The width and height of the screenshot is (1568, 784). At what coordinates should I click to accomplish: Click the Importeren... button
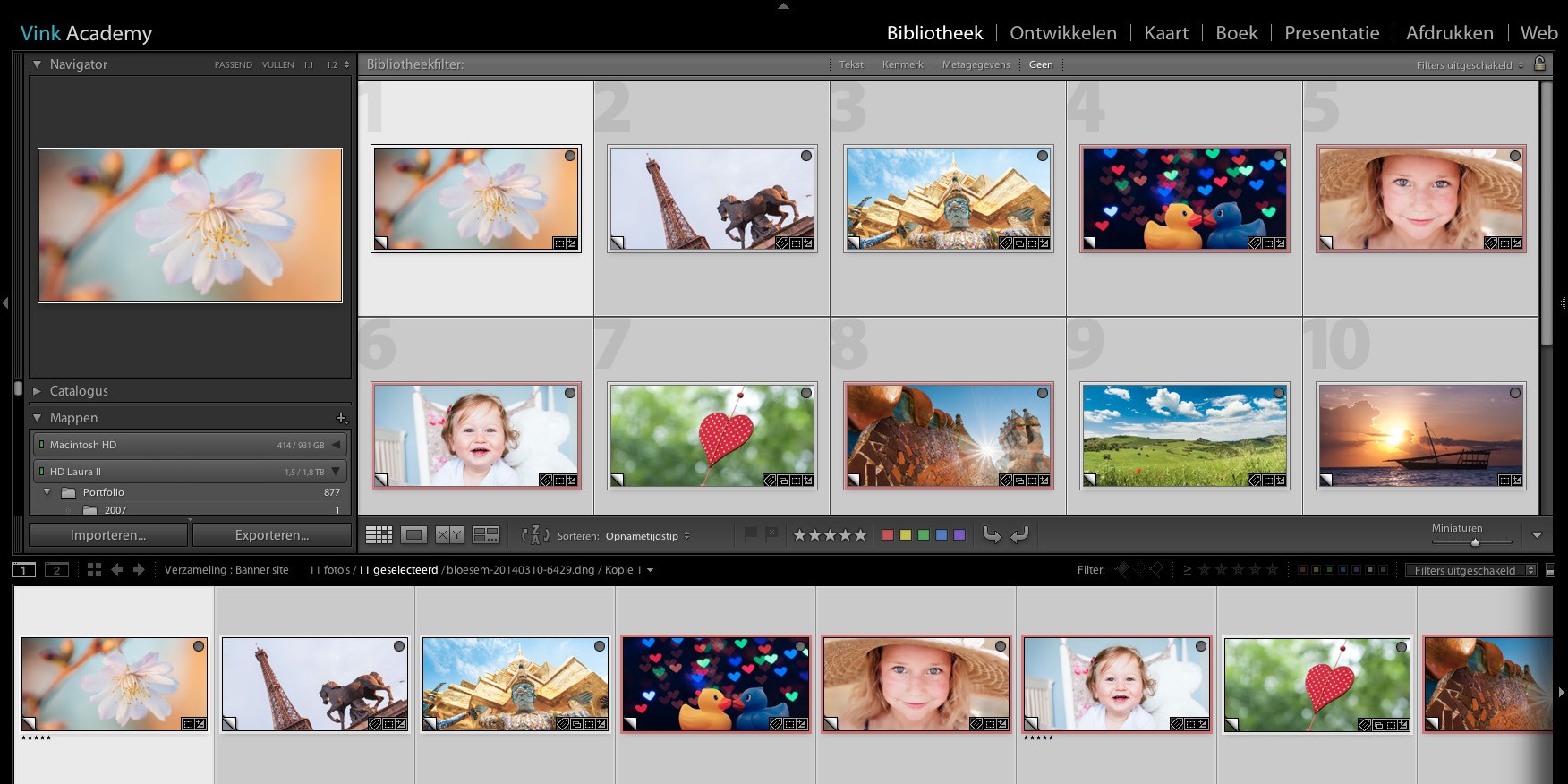[x=108, y=535]
